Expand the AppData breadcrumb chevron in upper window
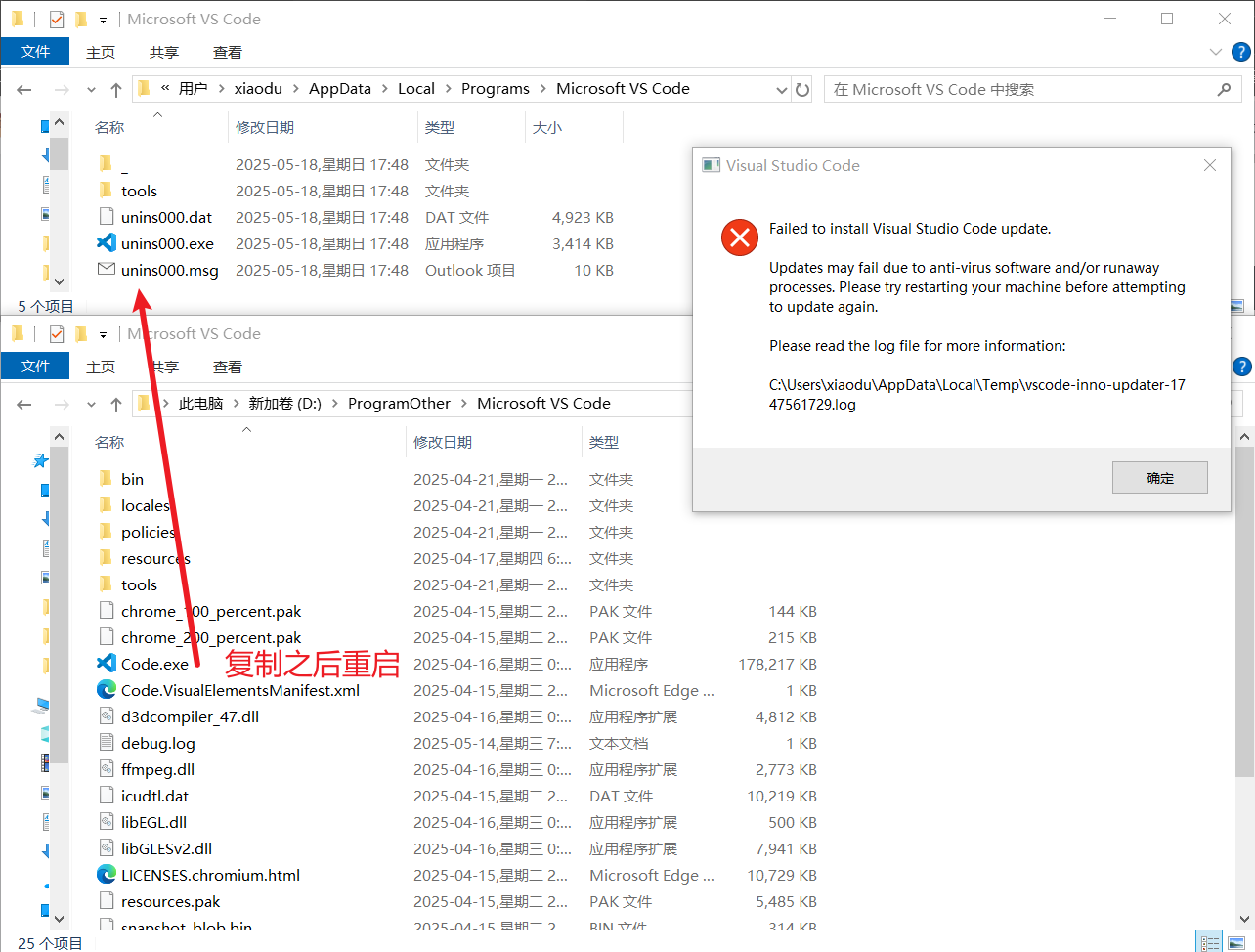The height and width of the screenshot is (952, 1255). (384, 89)
